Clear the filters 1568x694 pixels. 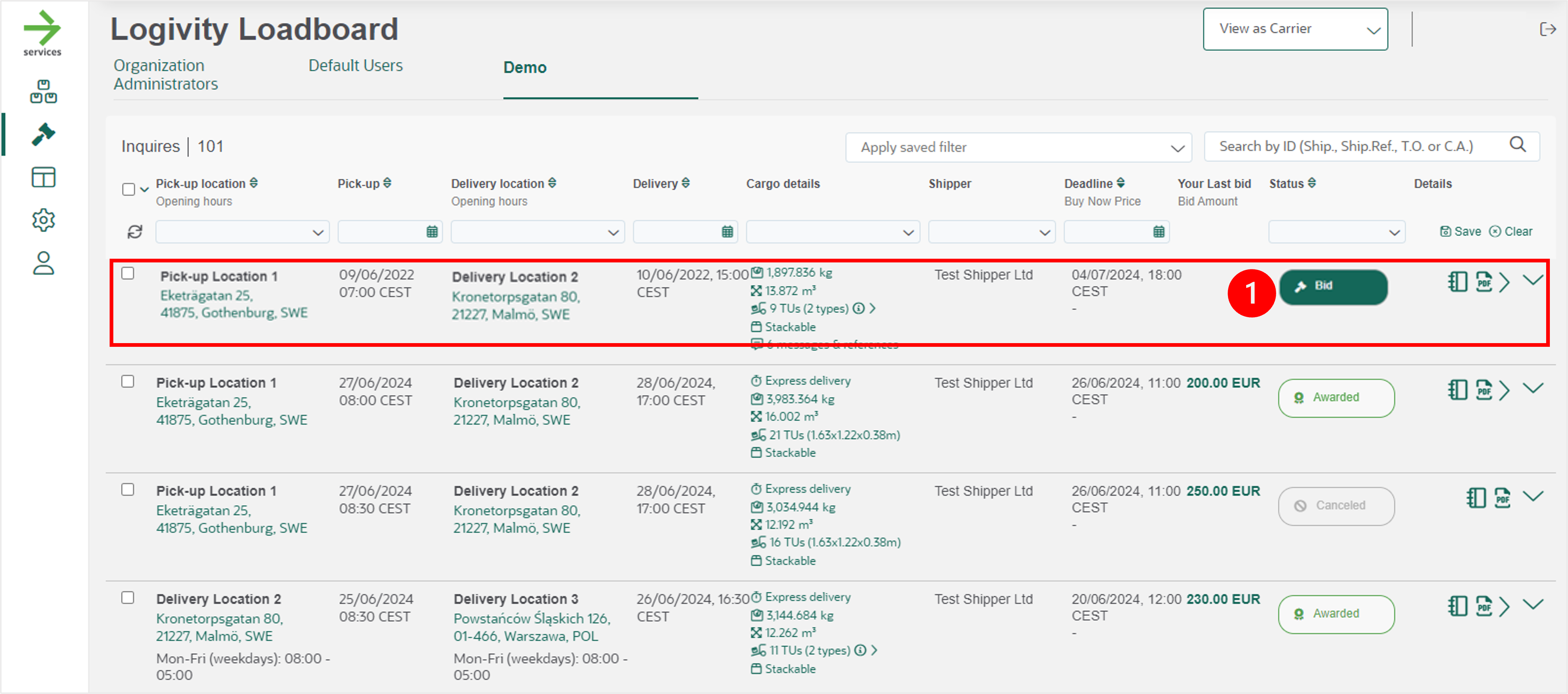point(1511,231)
